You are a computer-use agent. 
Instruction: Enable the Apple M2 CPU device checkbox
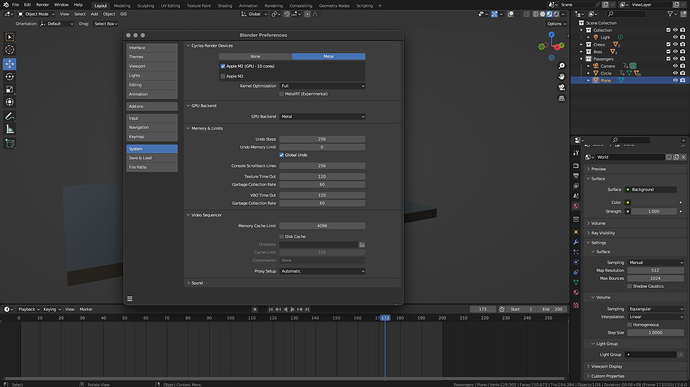point(223,76)
